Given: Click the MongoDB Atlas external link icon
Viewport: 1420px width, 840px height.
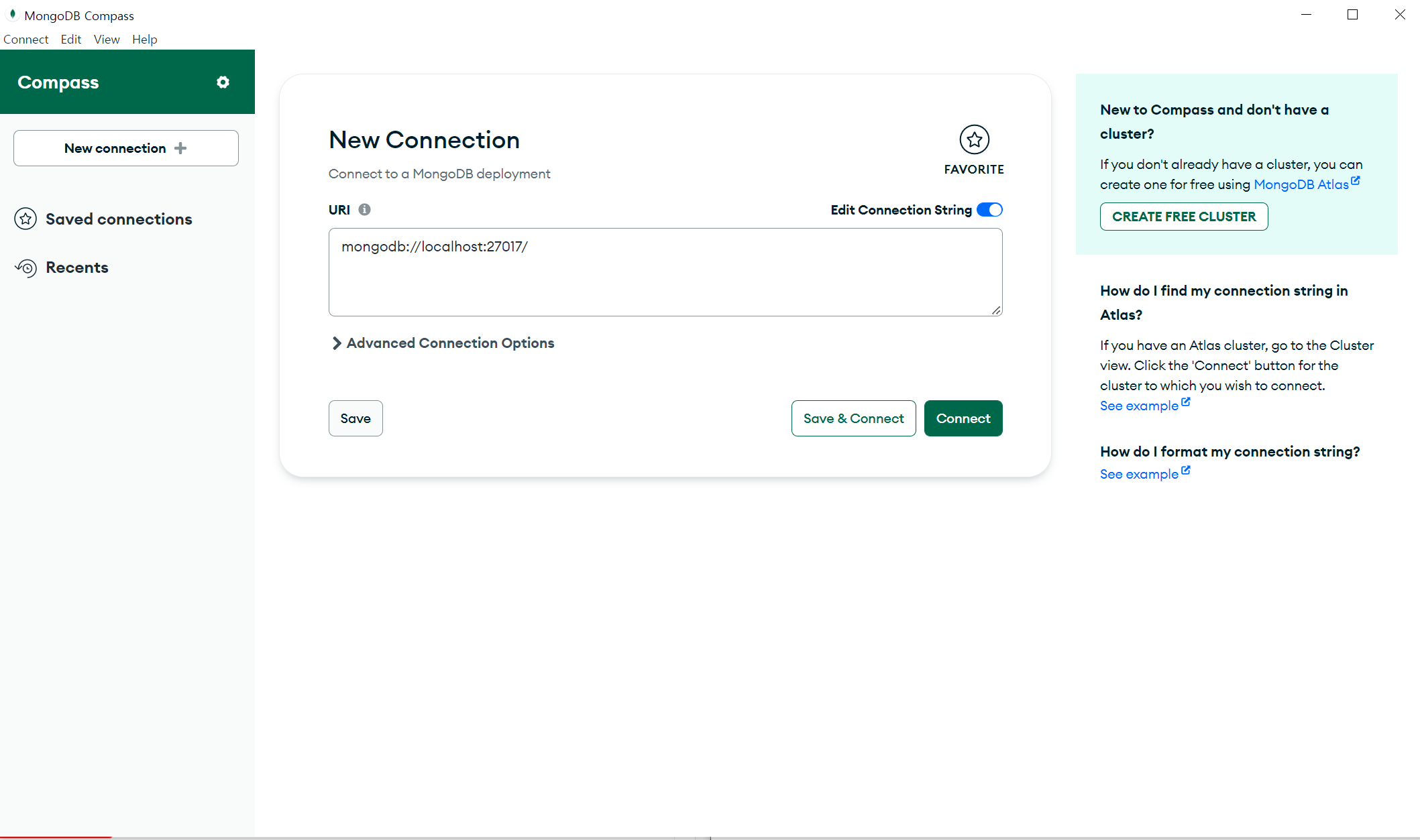Looking at the screenshot, I should click(x=1356, y=181).
